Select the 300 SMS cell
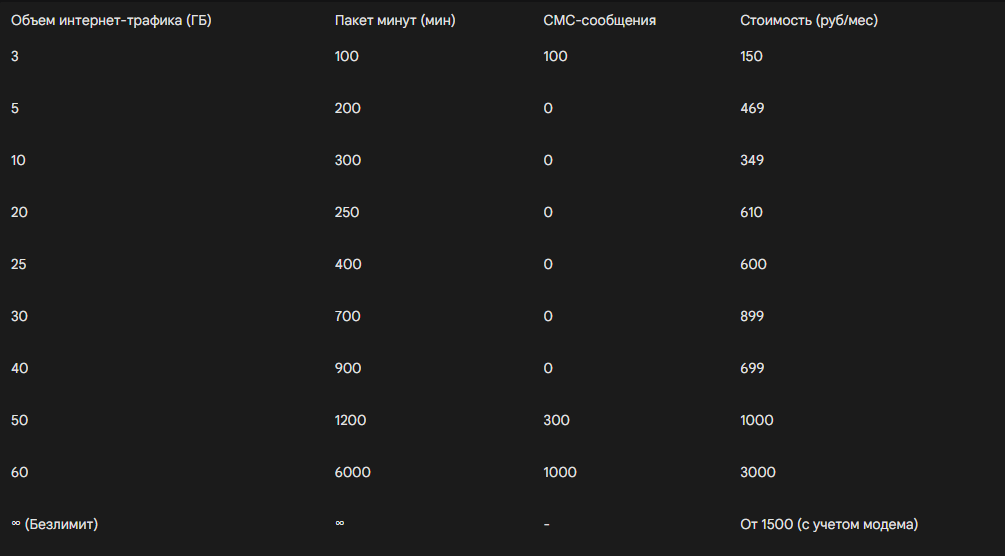Screen dimensions: 1005x556 (555, 420)
